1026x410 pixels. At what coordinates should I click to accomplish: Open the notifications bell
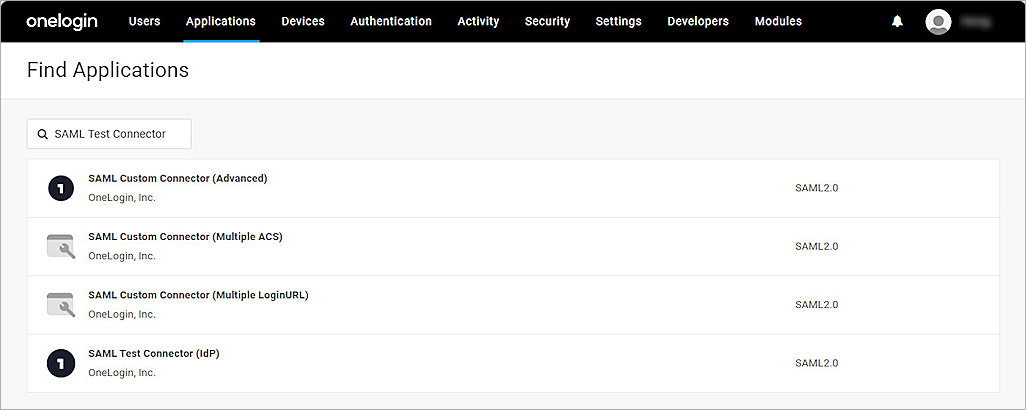(x=897, y=22)
